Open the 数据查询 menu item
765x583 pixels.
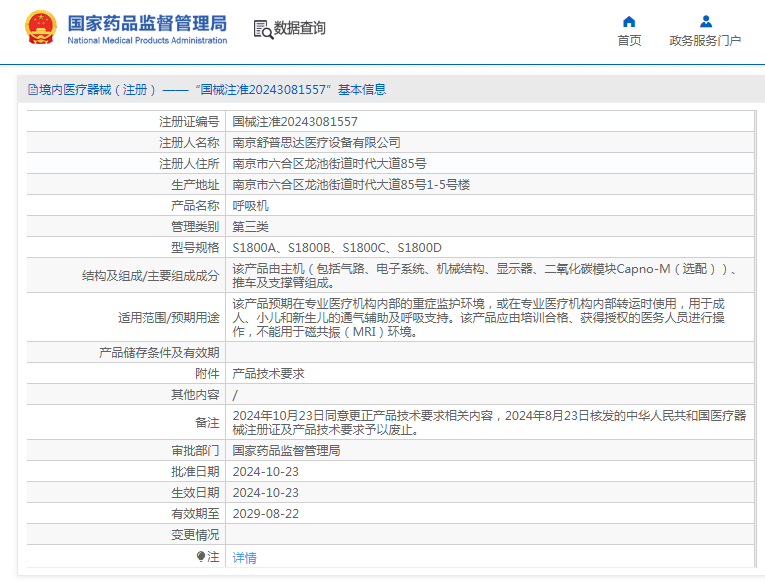[299, 29]
